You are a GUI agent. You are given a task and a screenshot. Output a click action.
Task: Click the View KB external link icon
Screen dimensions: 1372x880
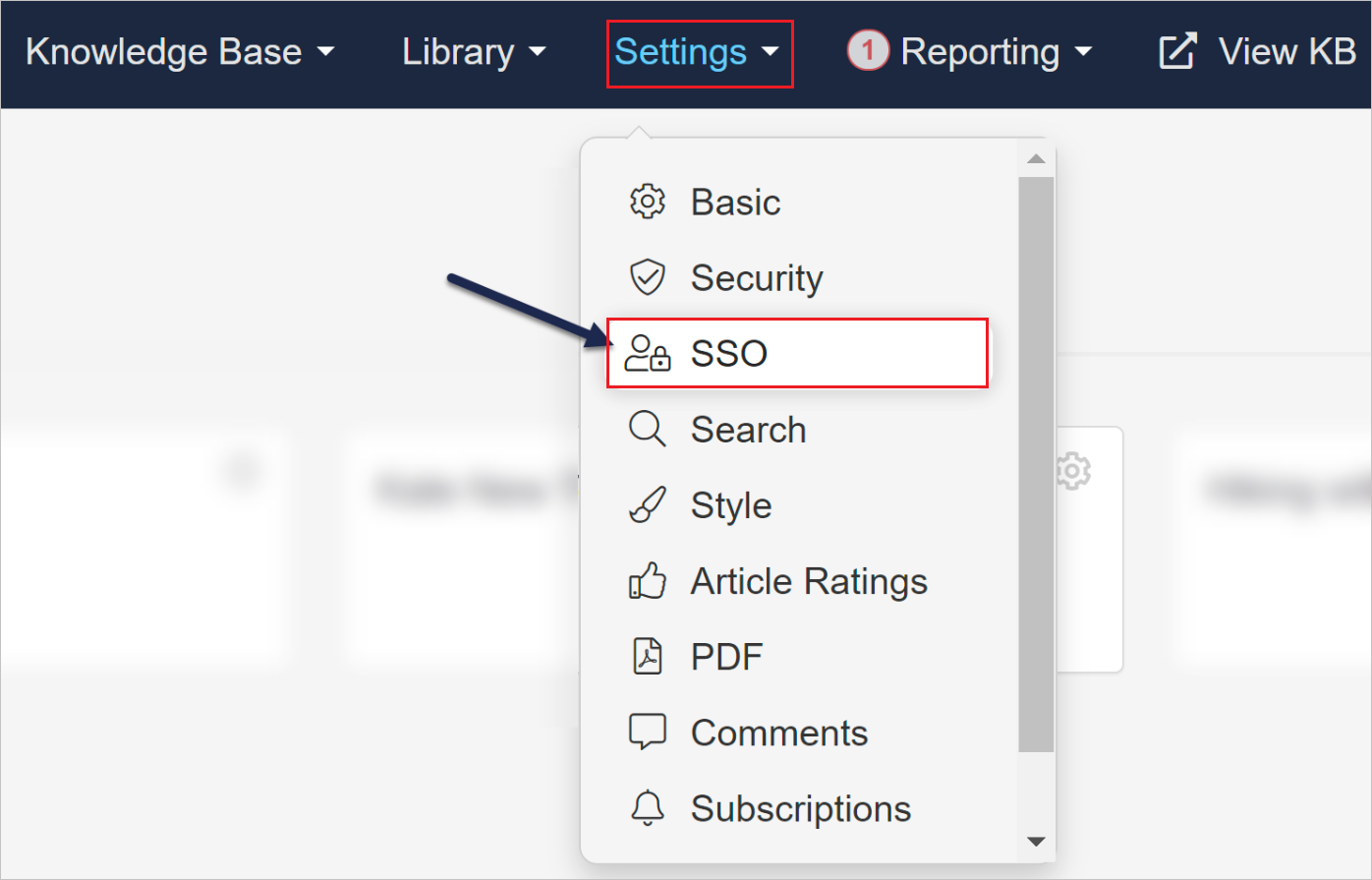click(x=1175, y=50)
